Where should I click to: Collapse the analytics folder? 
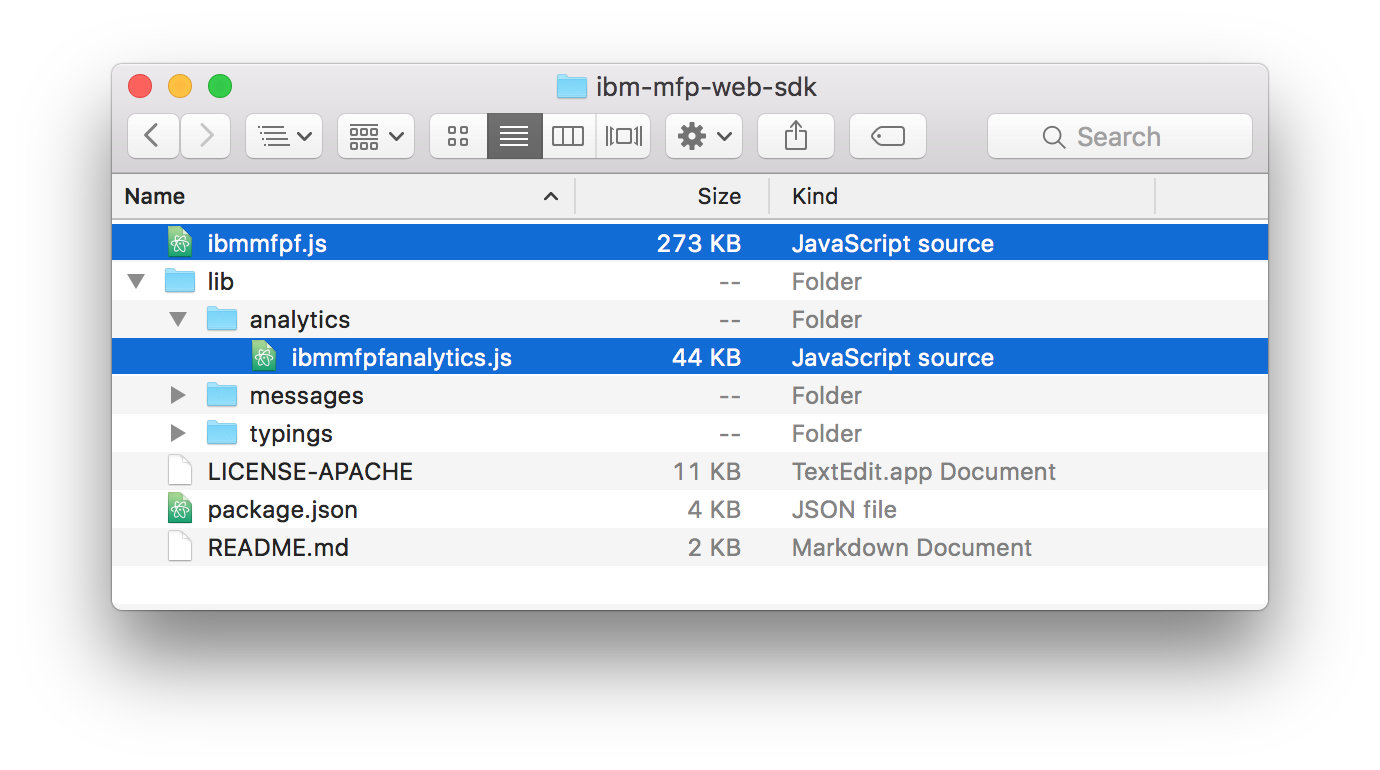point(178,320)
